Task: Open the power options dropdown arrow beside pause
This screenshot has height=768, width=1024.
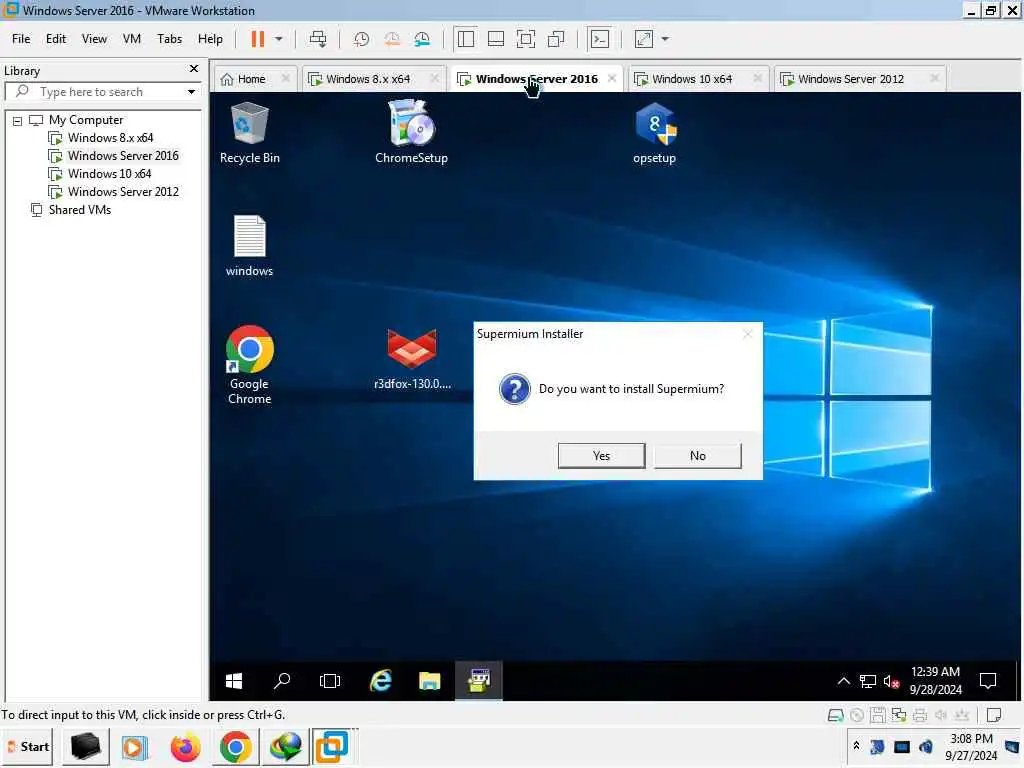Action: coord(278,39)
